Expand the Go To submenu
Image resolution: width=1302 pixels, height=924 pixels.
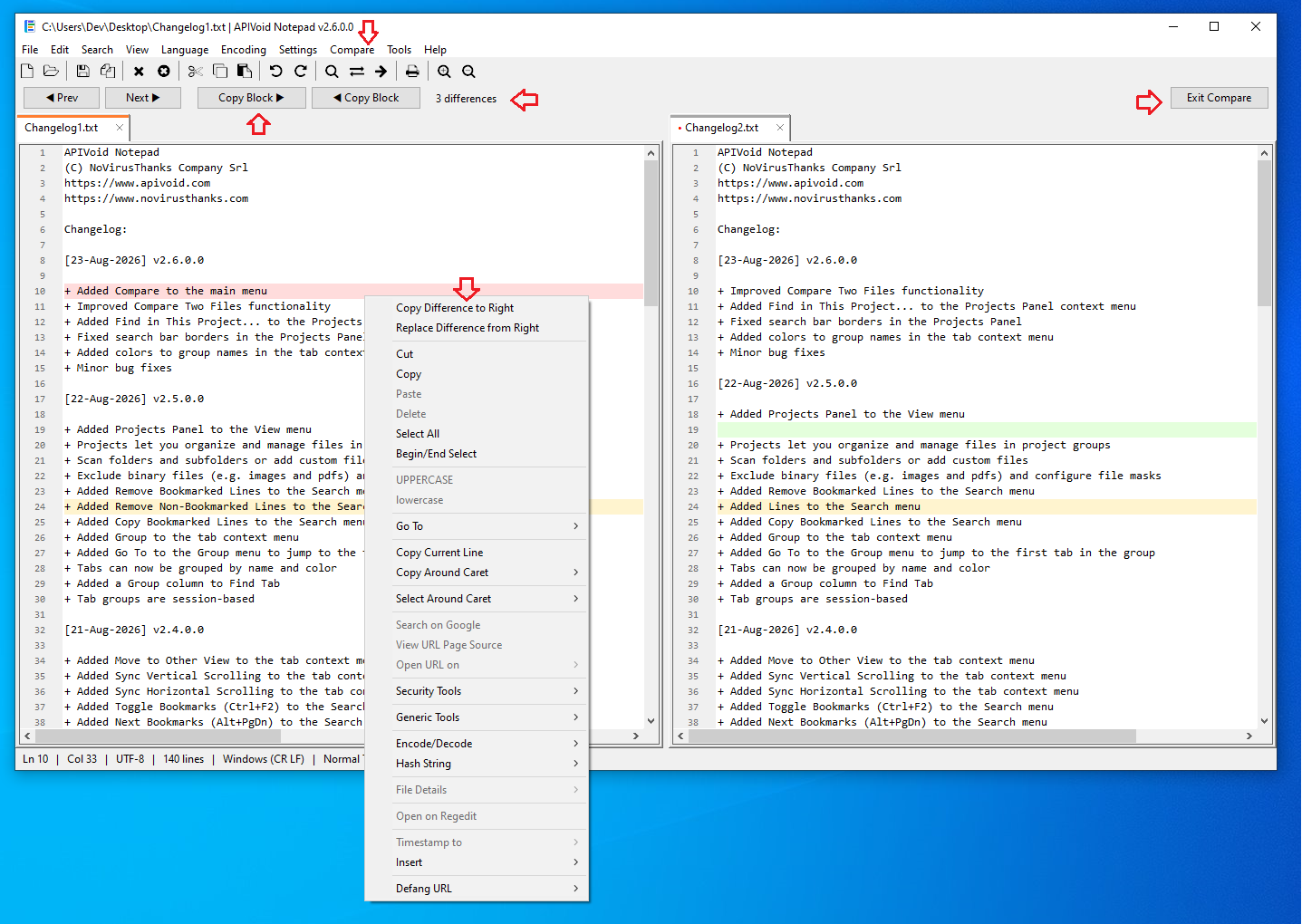pos(477,526)
